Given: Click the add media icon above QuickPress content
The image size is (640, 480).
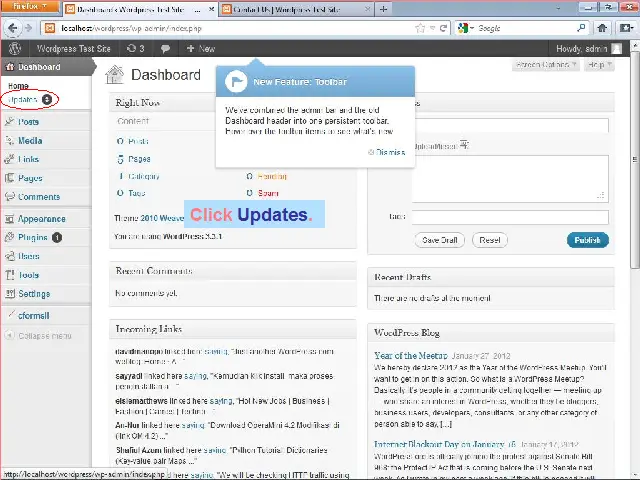Looking at the screenshot, I should [x=464, y=144].
